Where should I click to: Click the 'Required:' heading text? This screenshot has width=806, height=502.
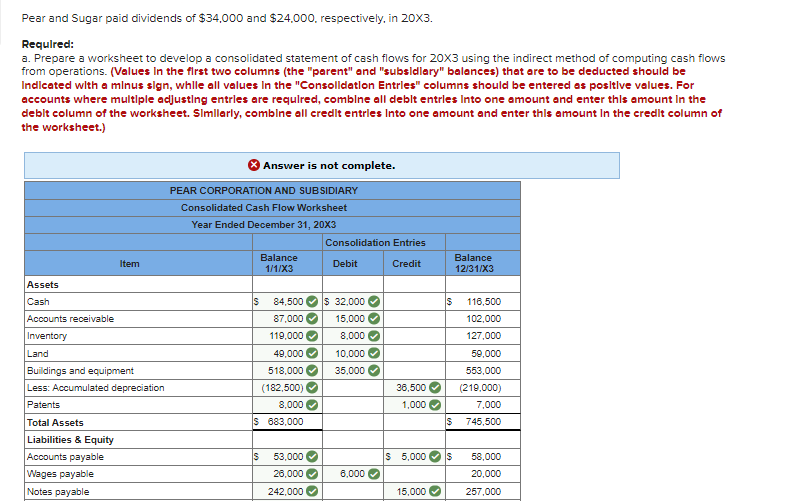click(x=47, y=44)
